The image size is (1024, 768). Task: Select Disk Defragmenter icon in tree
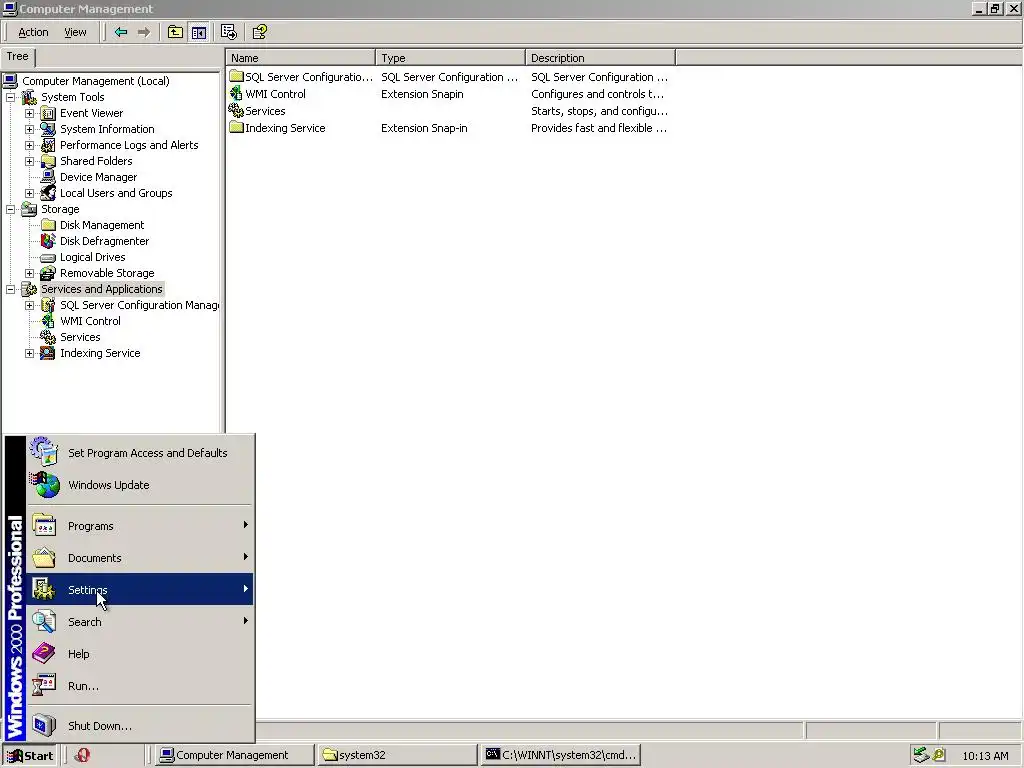click(48, 241)
